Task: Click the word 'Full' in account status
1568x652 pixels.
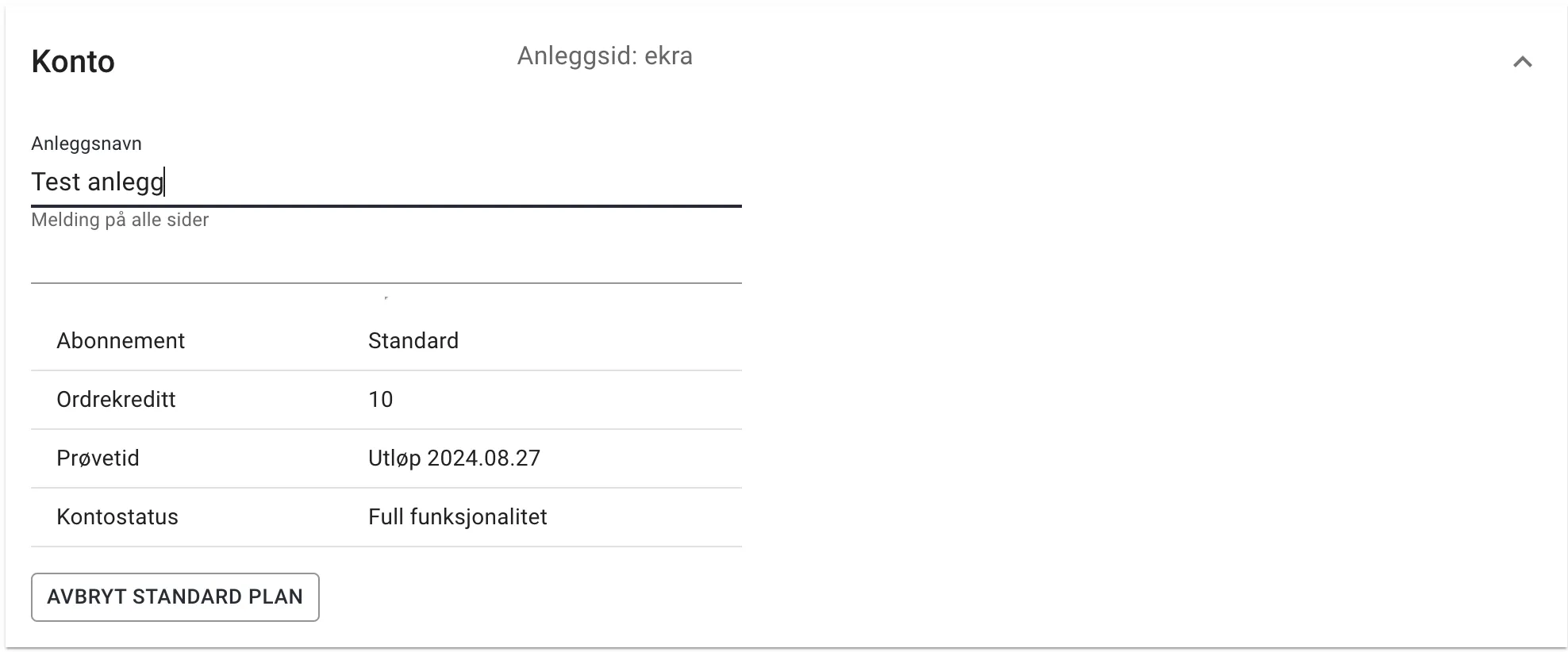Action: pos(386,517)
